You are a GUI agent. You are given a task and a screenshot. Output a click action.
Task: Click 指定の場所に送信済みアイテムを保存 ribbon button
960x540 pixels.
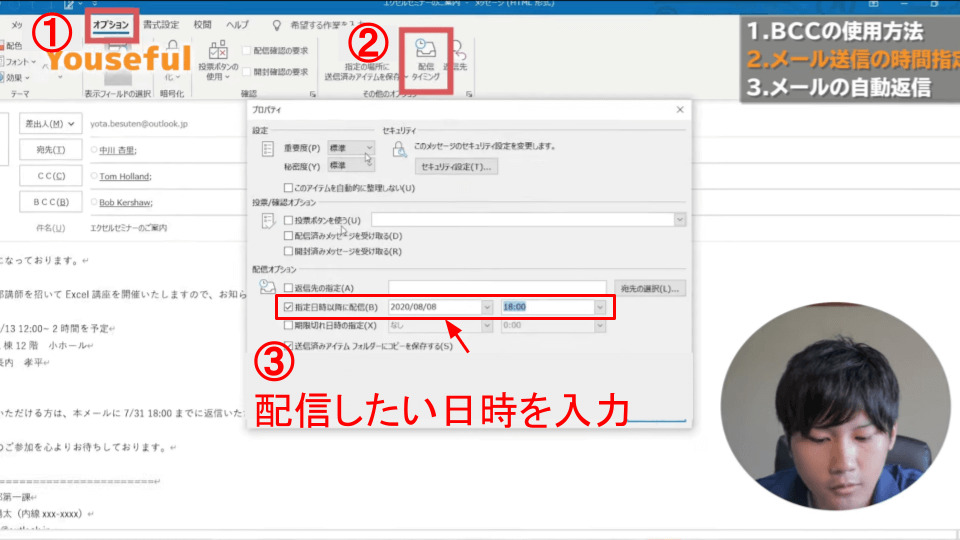pos(364,71)
